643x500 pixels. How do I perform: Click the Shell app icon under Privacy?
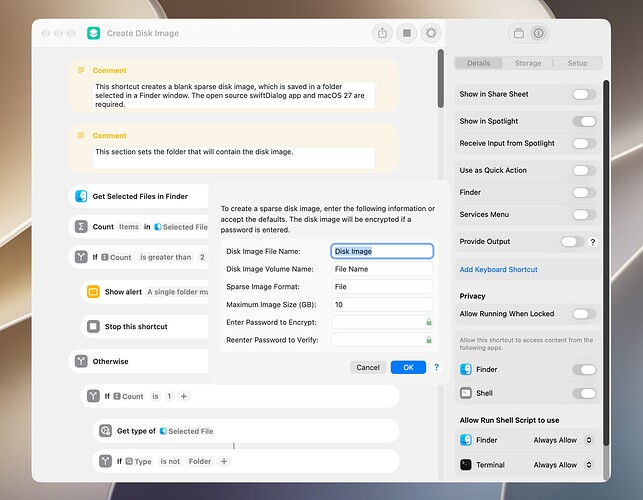(466, 393)
